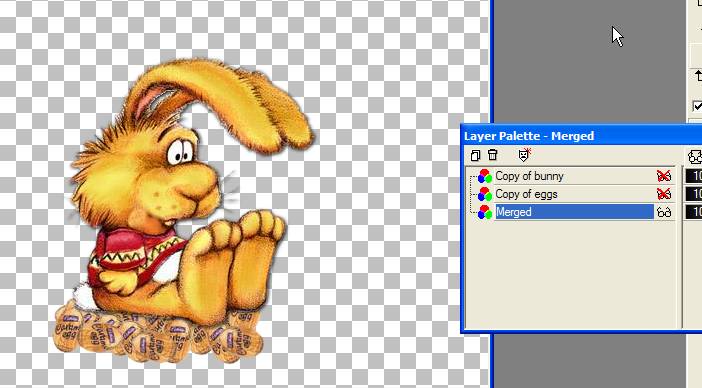Viewport: 702px width, 388px height.
Task: Click the glasses tab icon beside the toolbar
Action: 695,157
